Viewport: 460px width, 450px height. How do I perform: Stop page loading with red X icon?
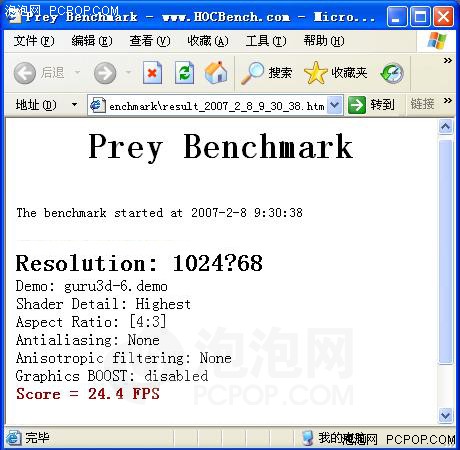pos(152,73)
